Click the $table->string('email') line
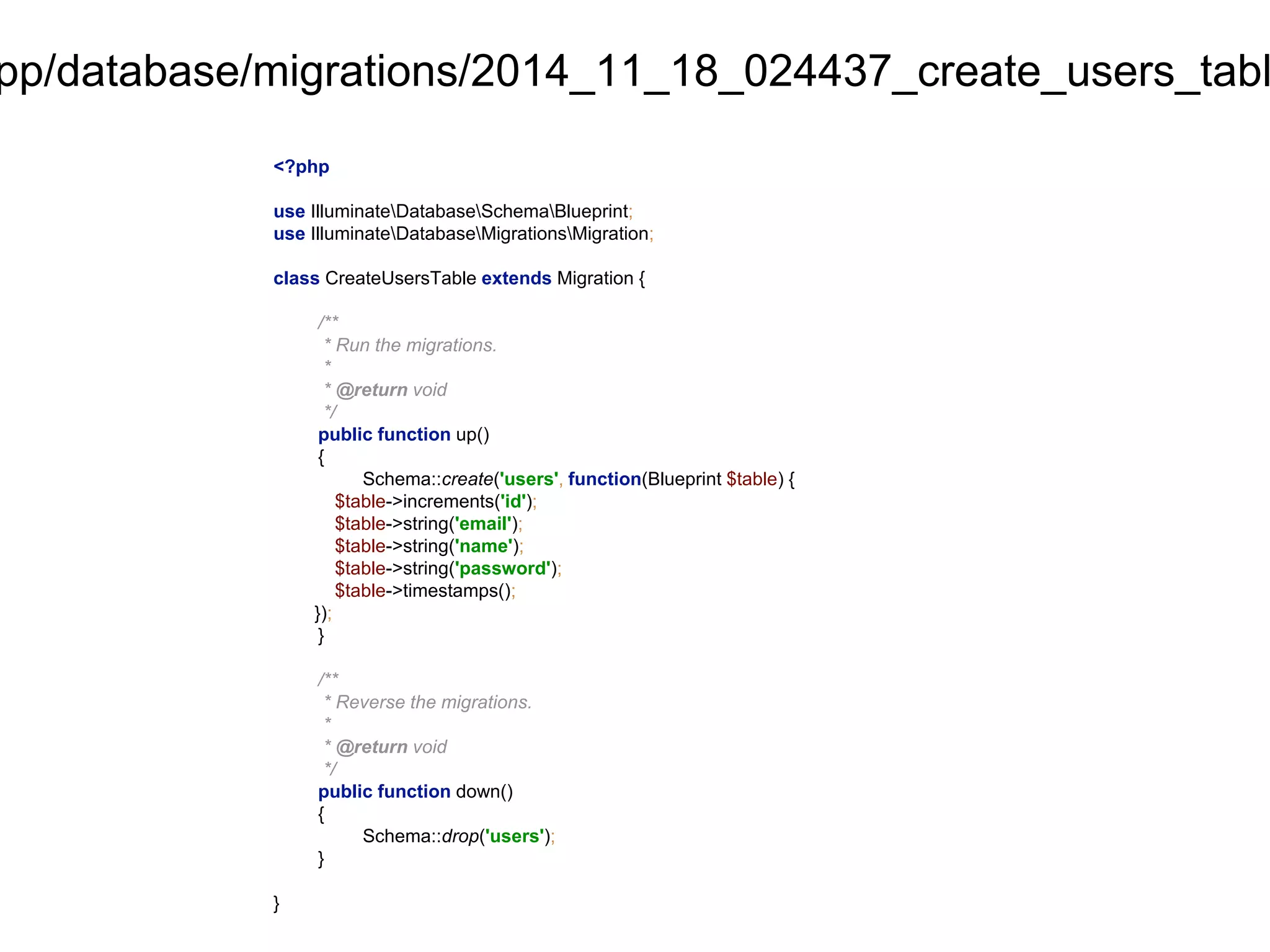The width and height of the screenshot is (1270, 952). pyautogui.click(x=429, y=524)
